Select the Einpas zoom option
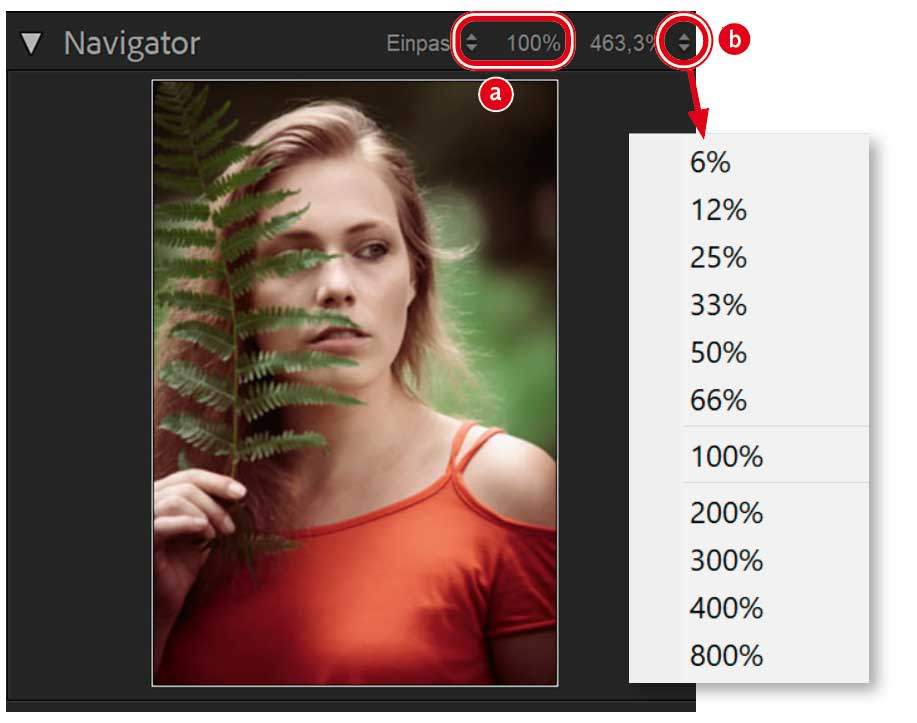Screen dimensions: 917x723 coord(418,43)
